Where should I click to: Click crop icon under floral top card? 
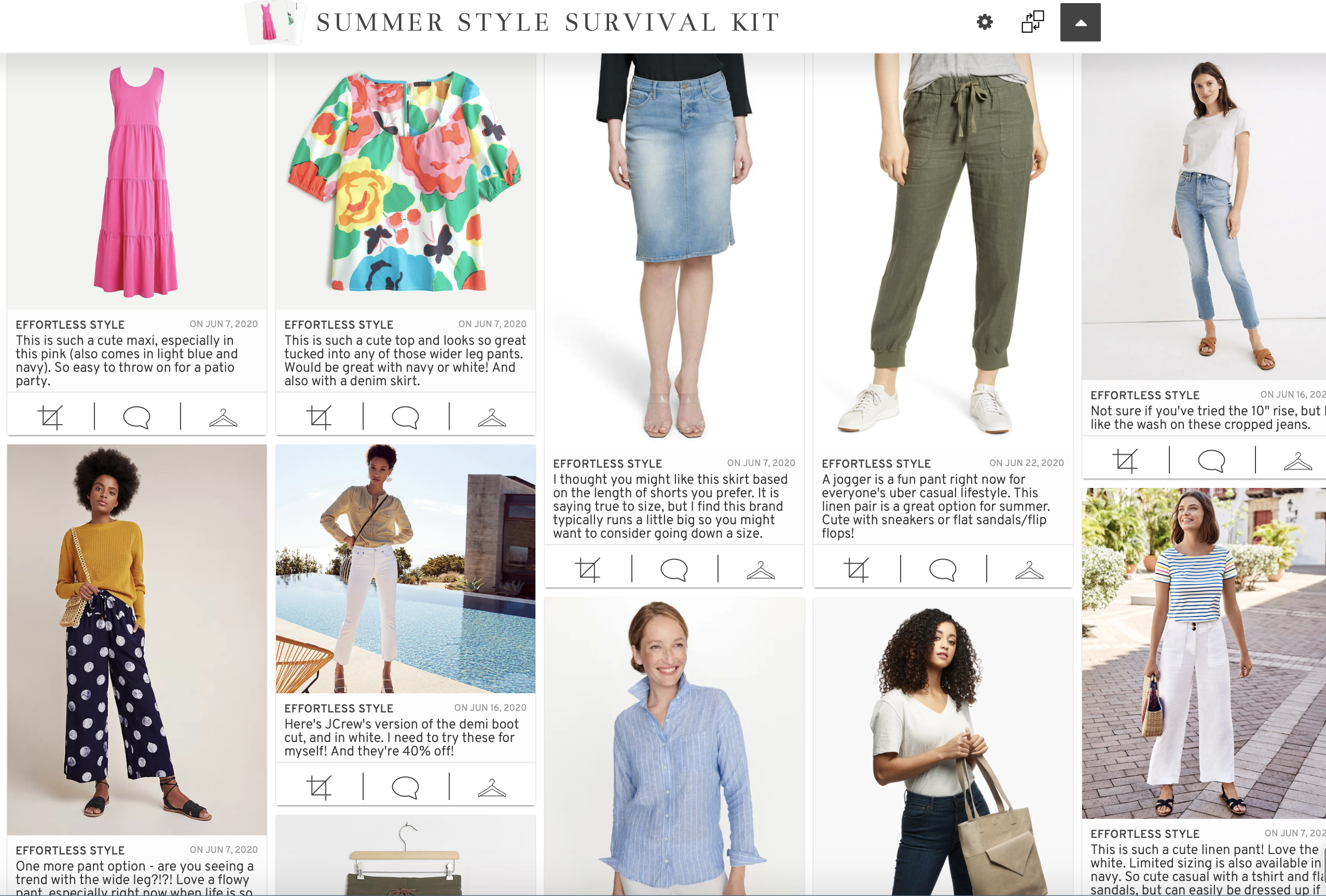(x=319, y=417)
